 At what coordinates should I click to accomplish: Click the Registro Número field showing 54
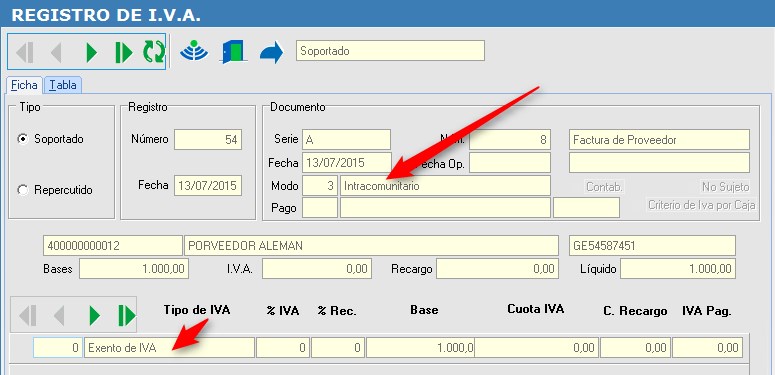coord(208,139)
